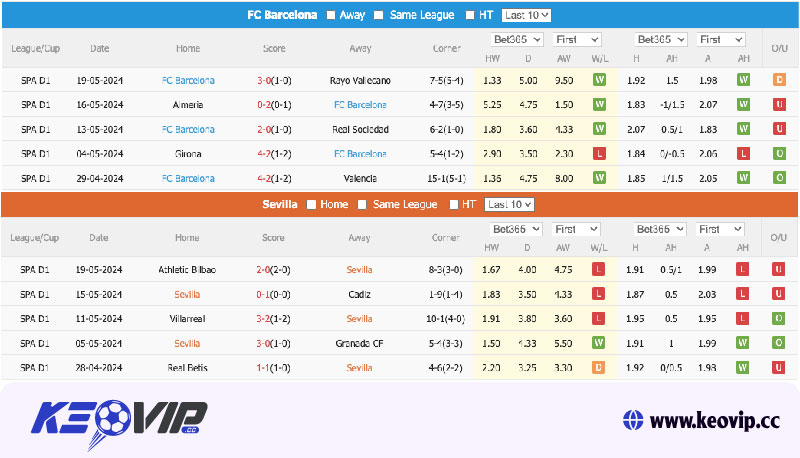Click the globe icon beside www.keovip.cc

point(632,418)
